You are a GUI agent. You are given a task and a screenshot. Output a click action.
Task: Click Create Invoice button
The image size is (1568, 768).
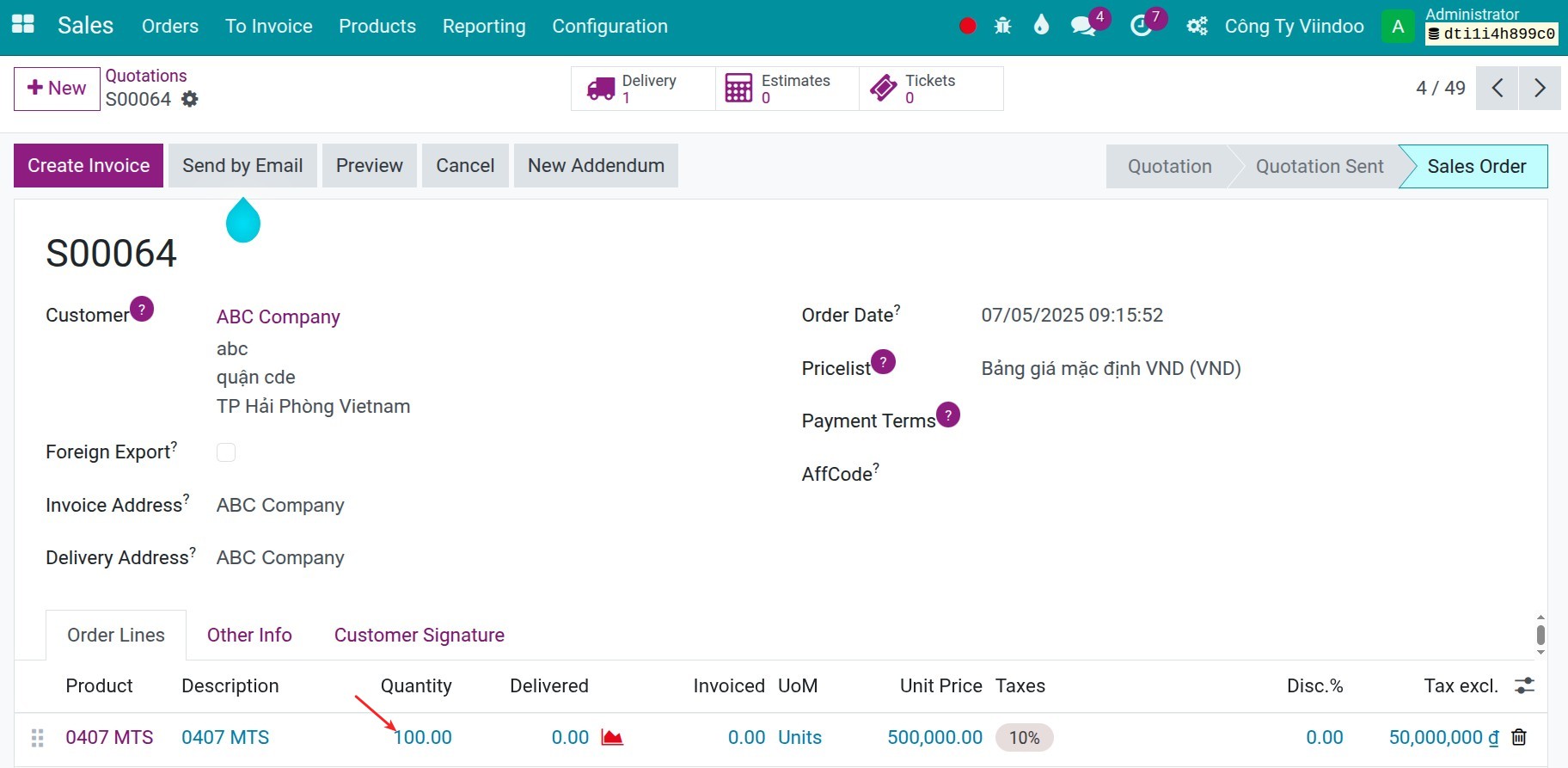89,166
